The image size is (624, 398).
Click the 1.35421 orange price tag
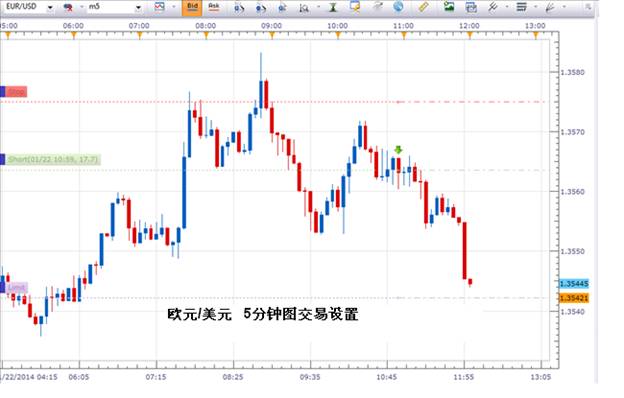574,298
